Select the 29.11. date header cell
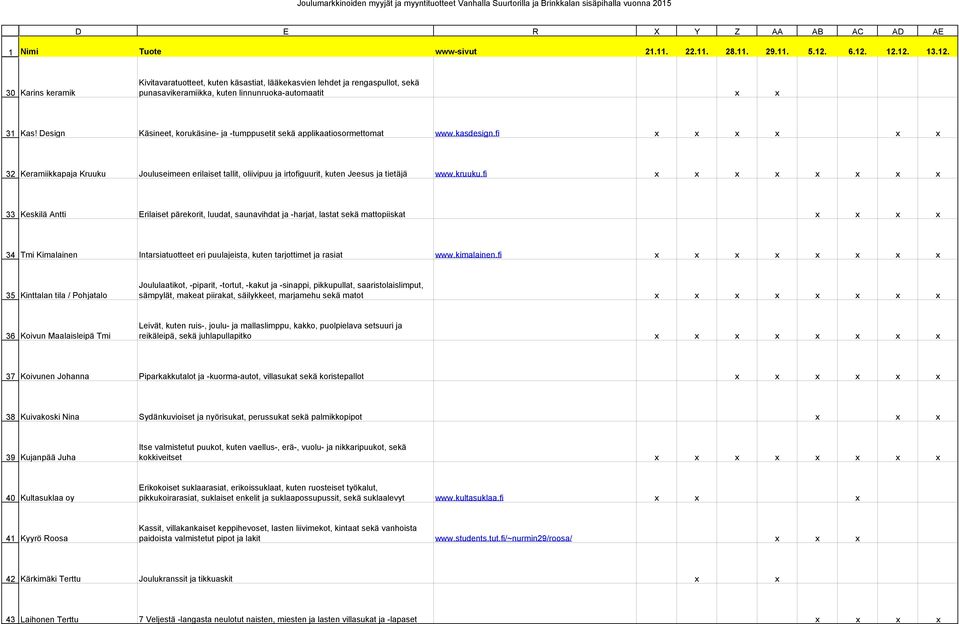 pos(777,46)
